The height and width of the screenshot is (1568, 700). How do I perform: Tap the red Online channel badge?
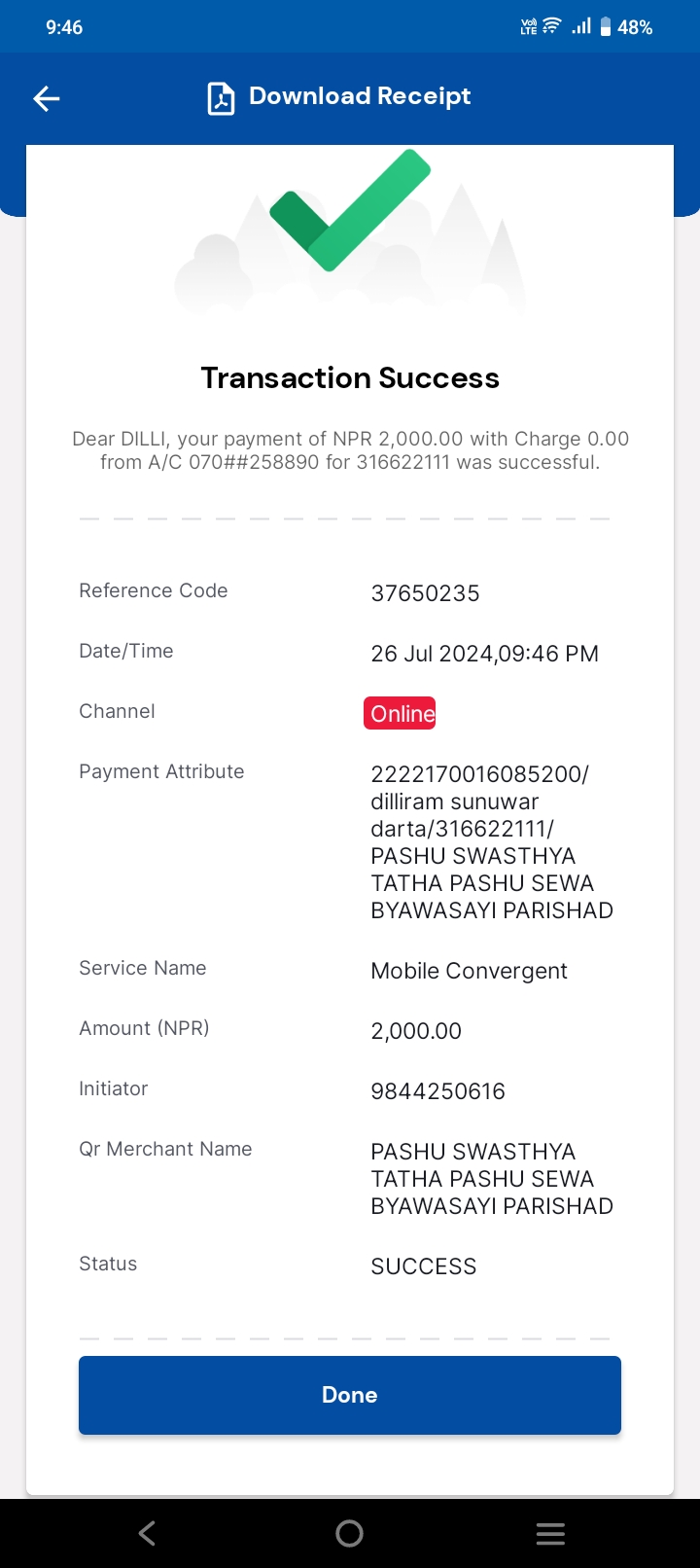click(x=400, y=713)
